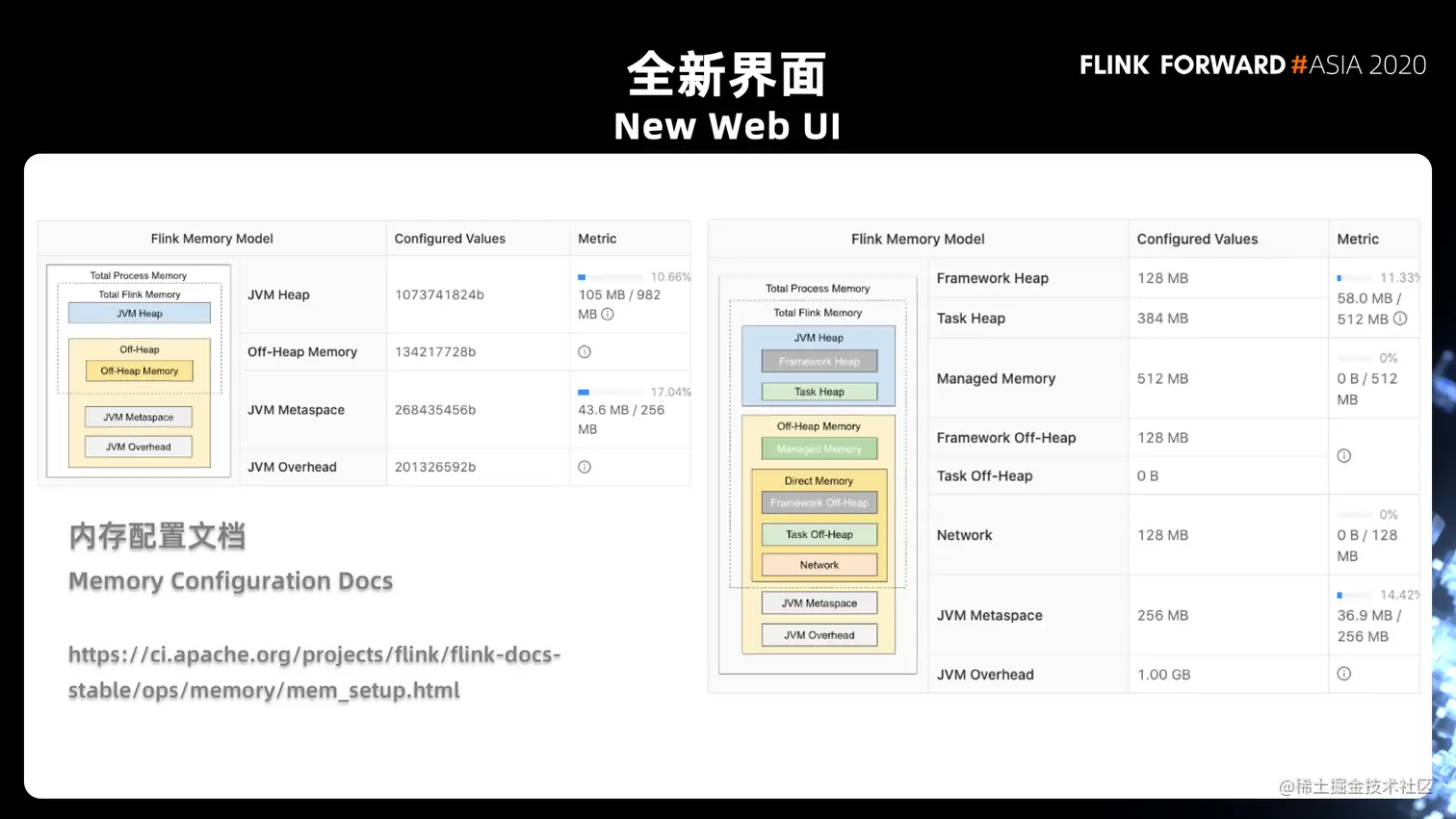Click the 1.00 GB JVM Overhead value
The width and height of the screenshot is (1456, 819).
pyautogui.click(x=1163, y=675)
